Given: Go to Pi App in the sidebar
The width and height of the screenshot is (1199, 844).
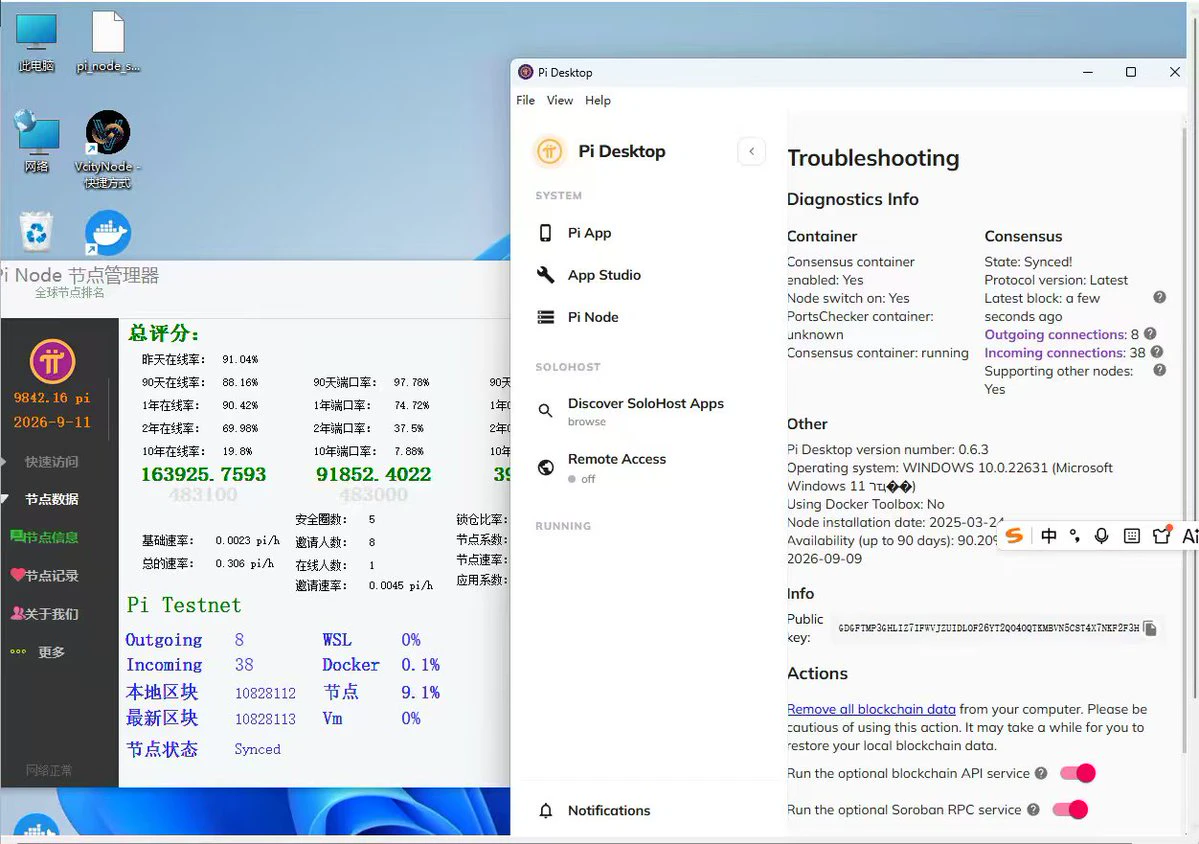Looking at the screenshot, I should click(589, 233).
